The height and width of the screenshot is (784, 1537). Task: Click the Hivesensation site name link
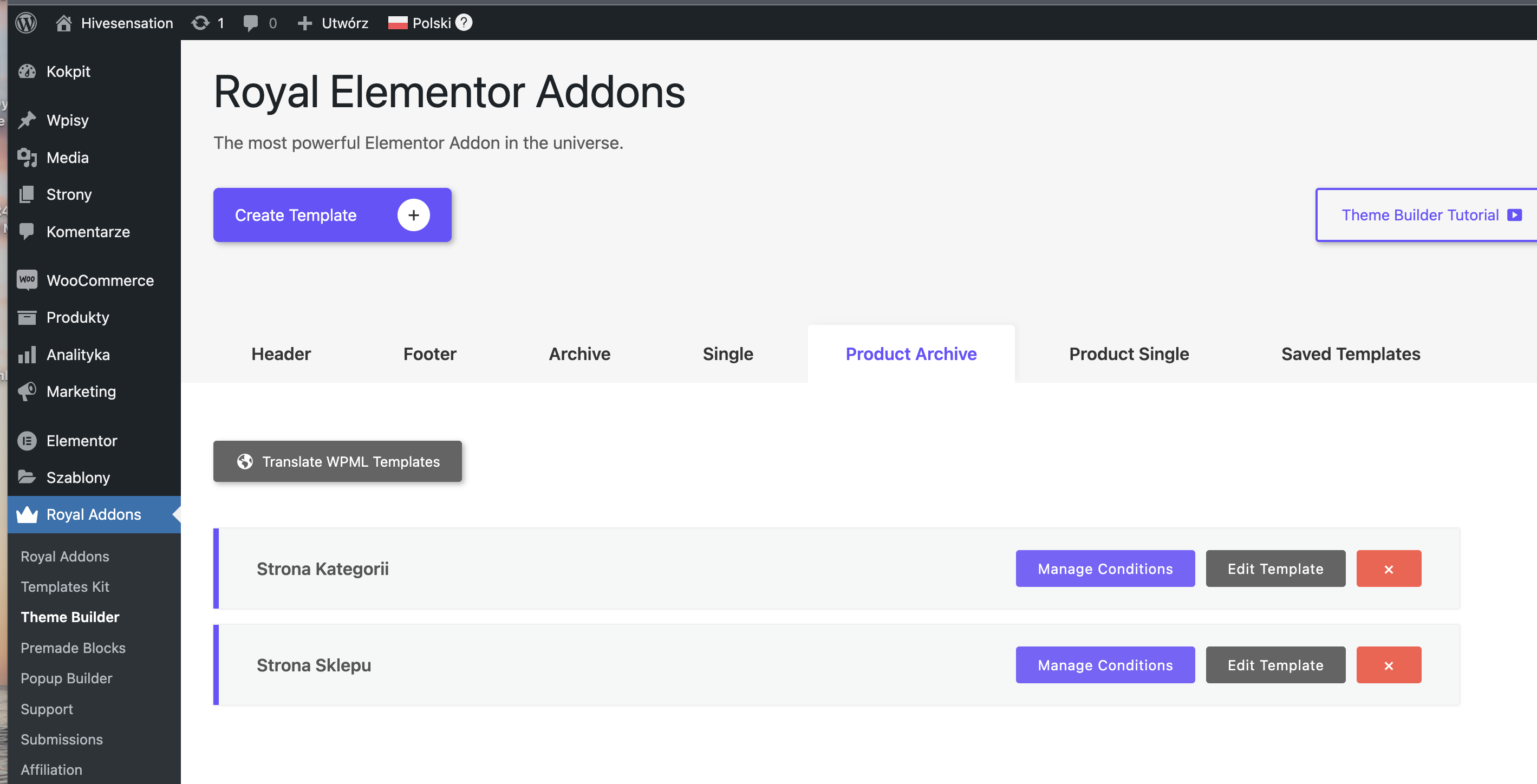[x=127, y=23]
